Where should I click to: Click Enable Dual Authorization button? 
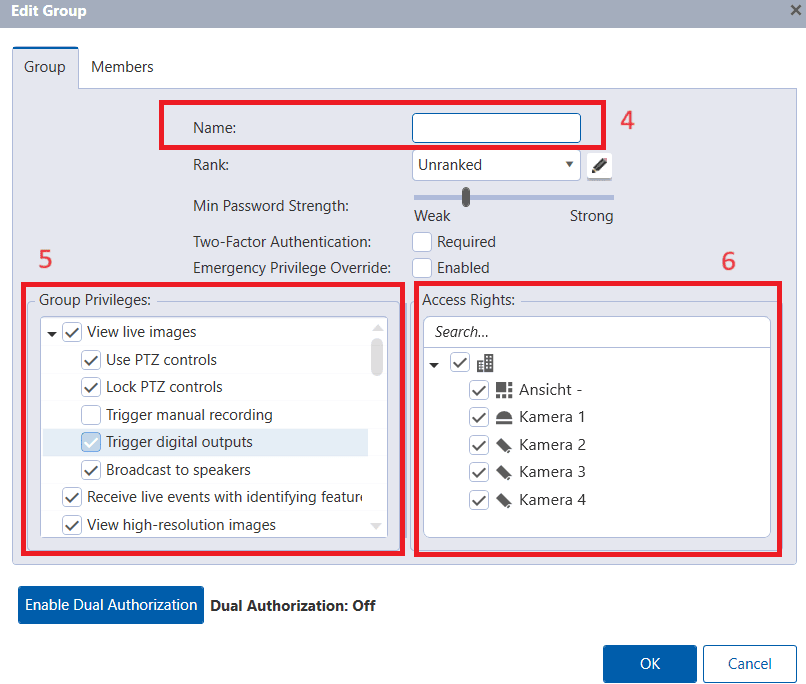coord(110,604)
